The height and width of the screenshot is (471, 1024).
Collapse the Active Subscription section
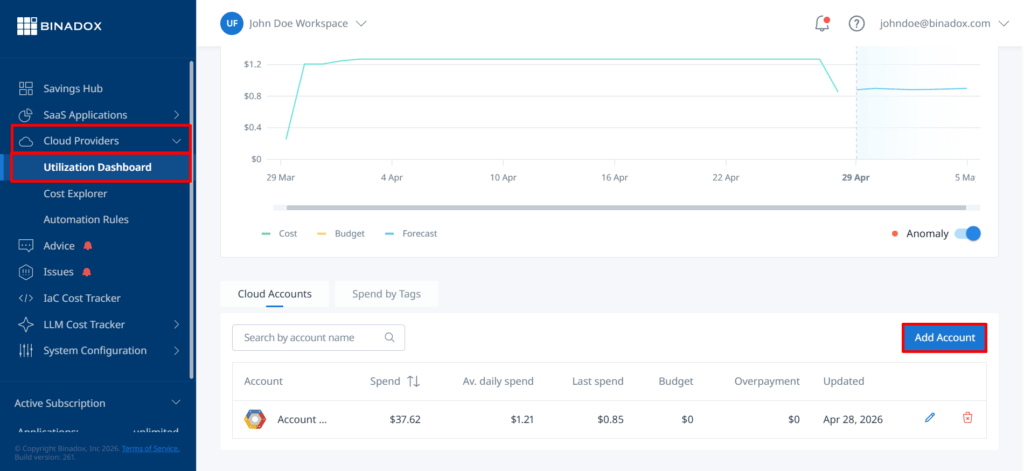(x=176, y=402)
